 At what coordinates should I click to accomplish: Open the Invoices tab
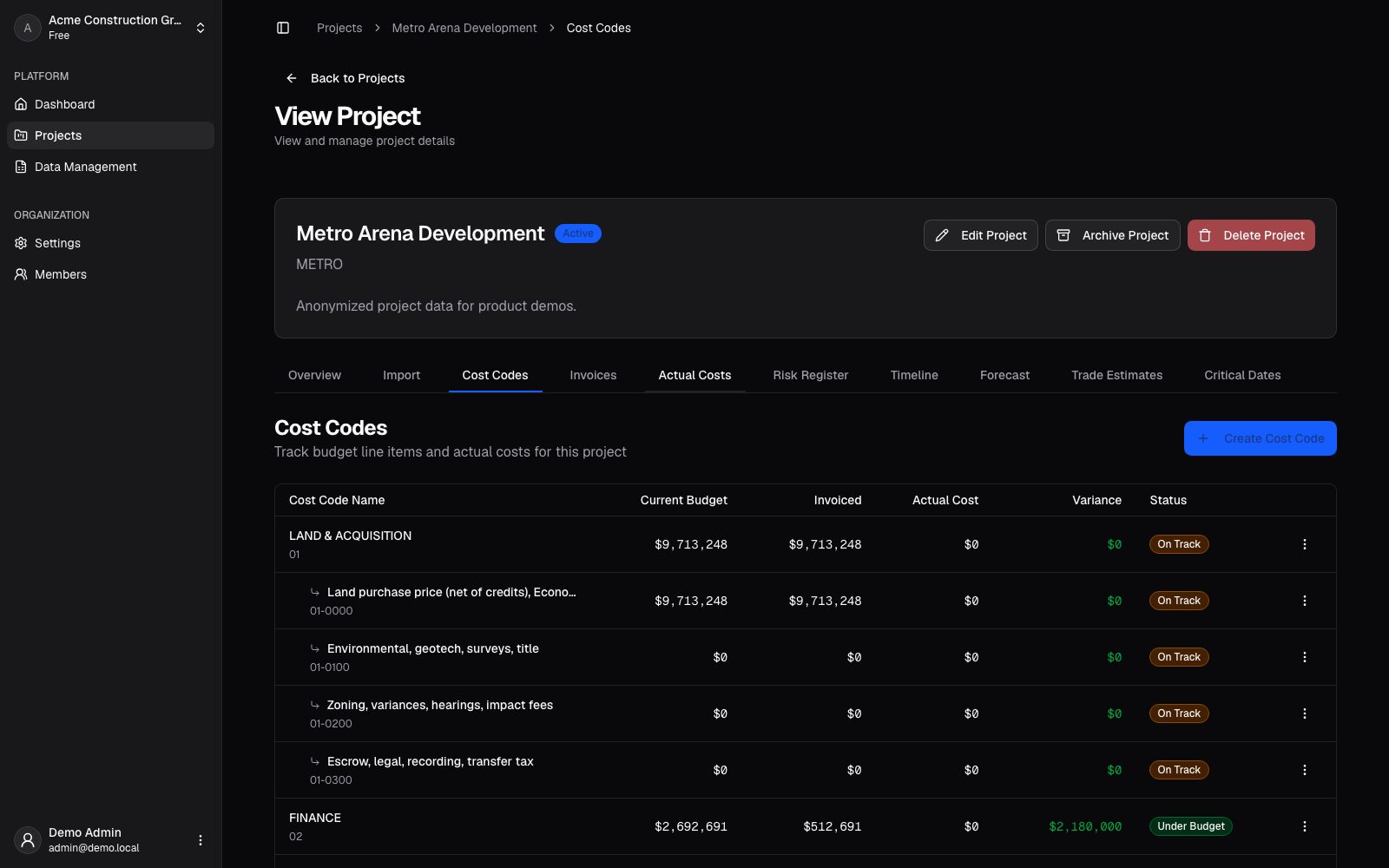tap(593, 375)
